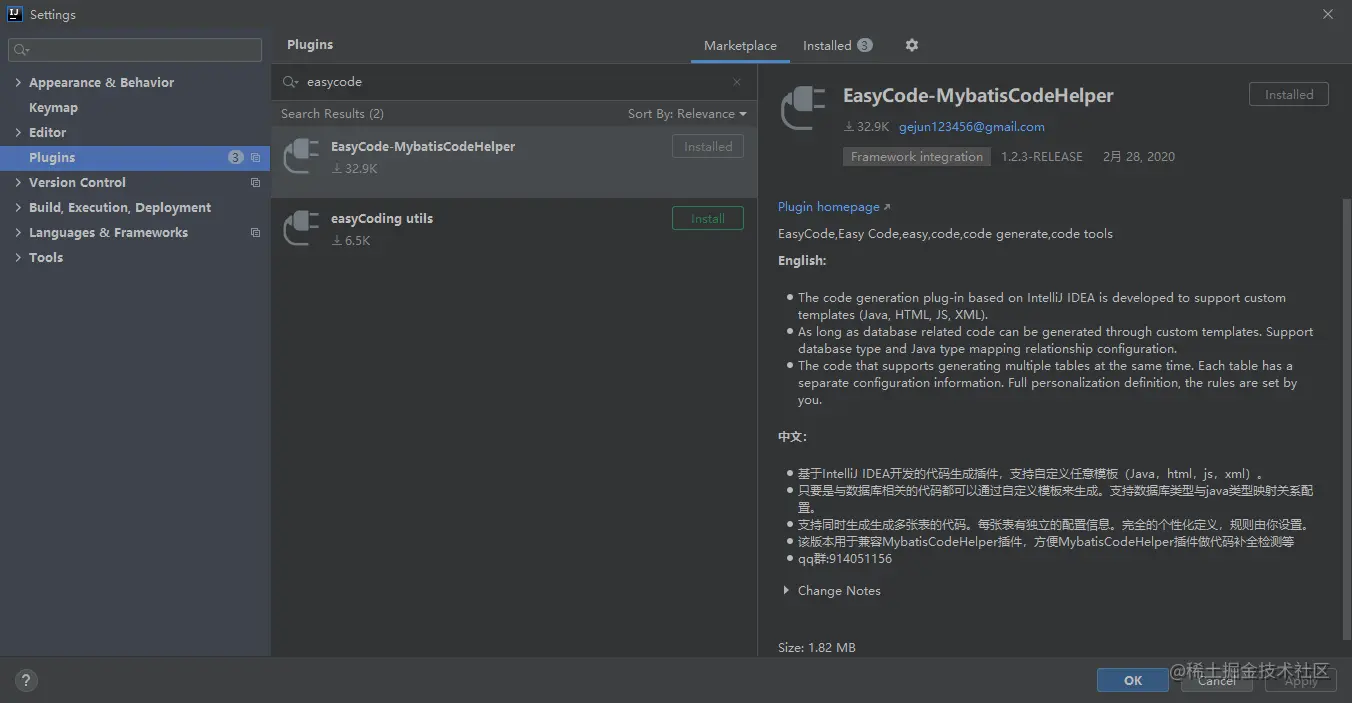Expand the Change Notes section
Viewport: 1352px width, 703px height.
(x=786, y=591)
